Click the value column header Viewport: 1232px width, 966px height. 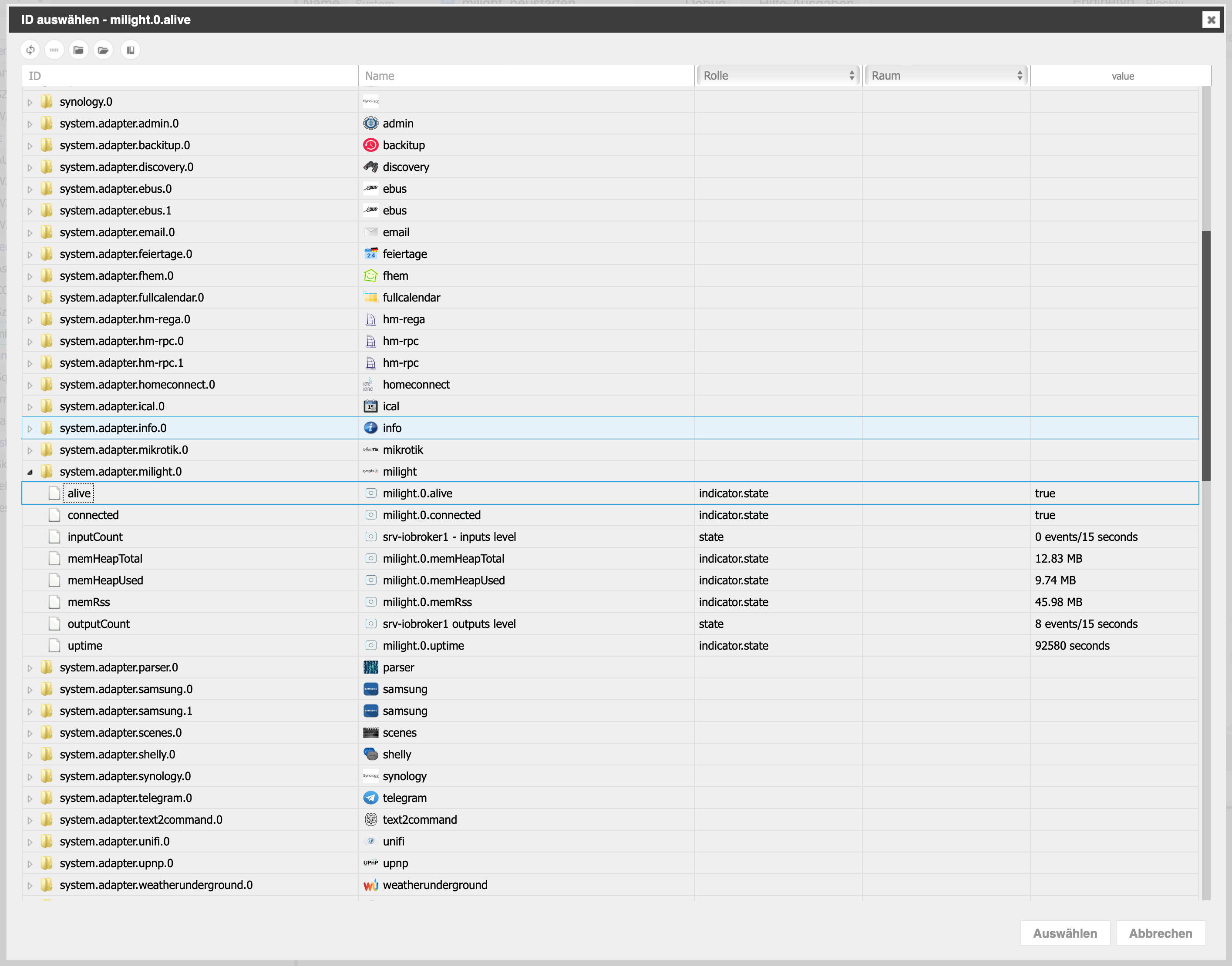tap(1122, 76)
